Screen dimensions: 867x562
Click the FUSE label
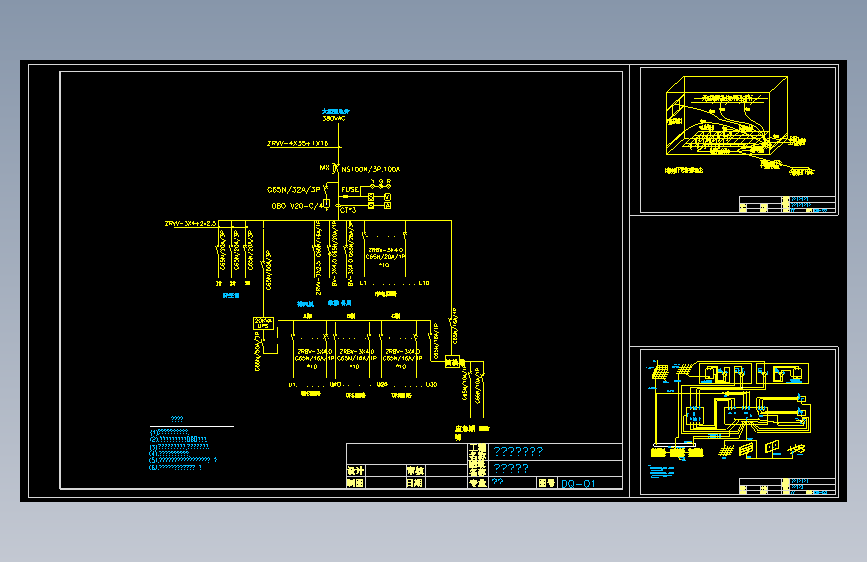[x=350, y=190]
